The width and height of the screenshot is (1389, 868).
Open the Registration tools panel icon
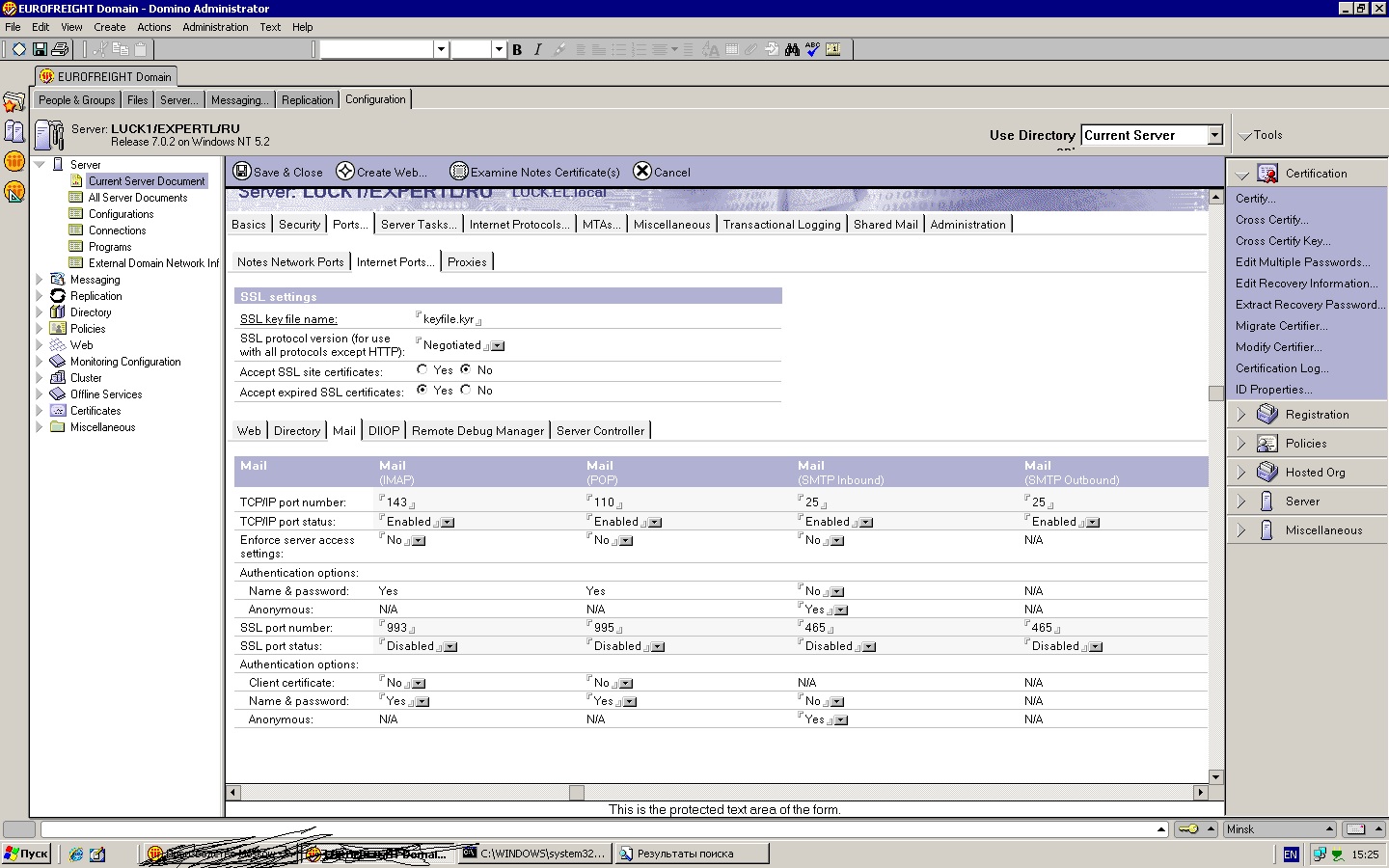click(1267, 414)
